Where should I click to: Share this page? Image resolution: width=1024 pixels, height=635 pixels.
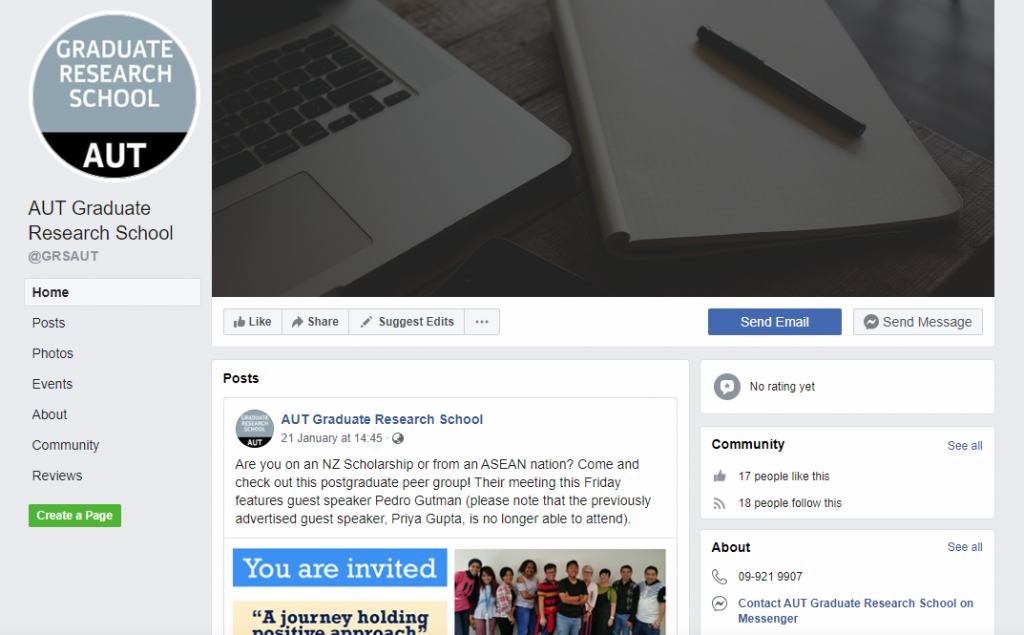[315, 321]
